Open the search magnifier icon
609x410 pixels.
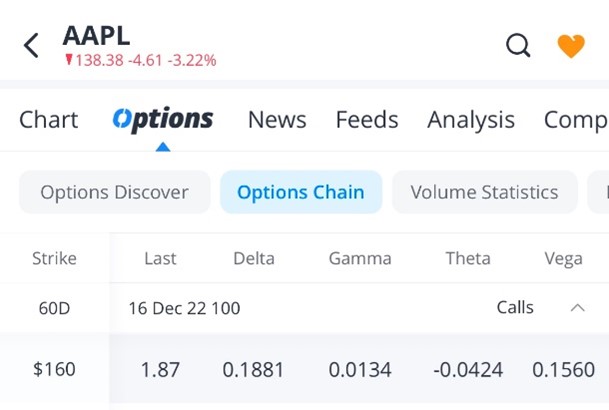pyautogui.click(x=518, y=45)
